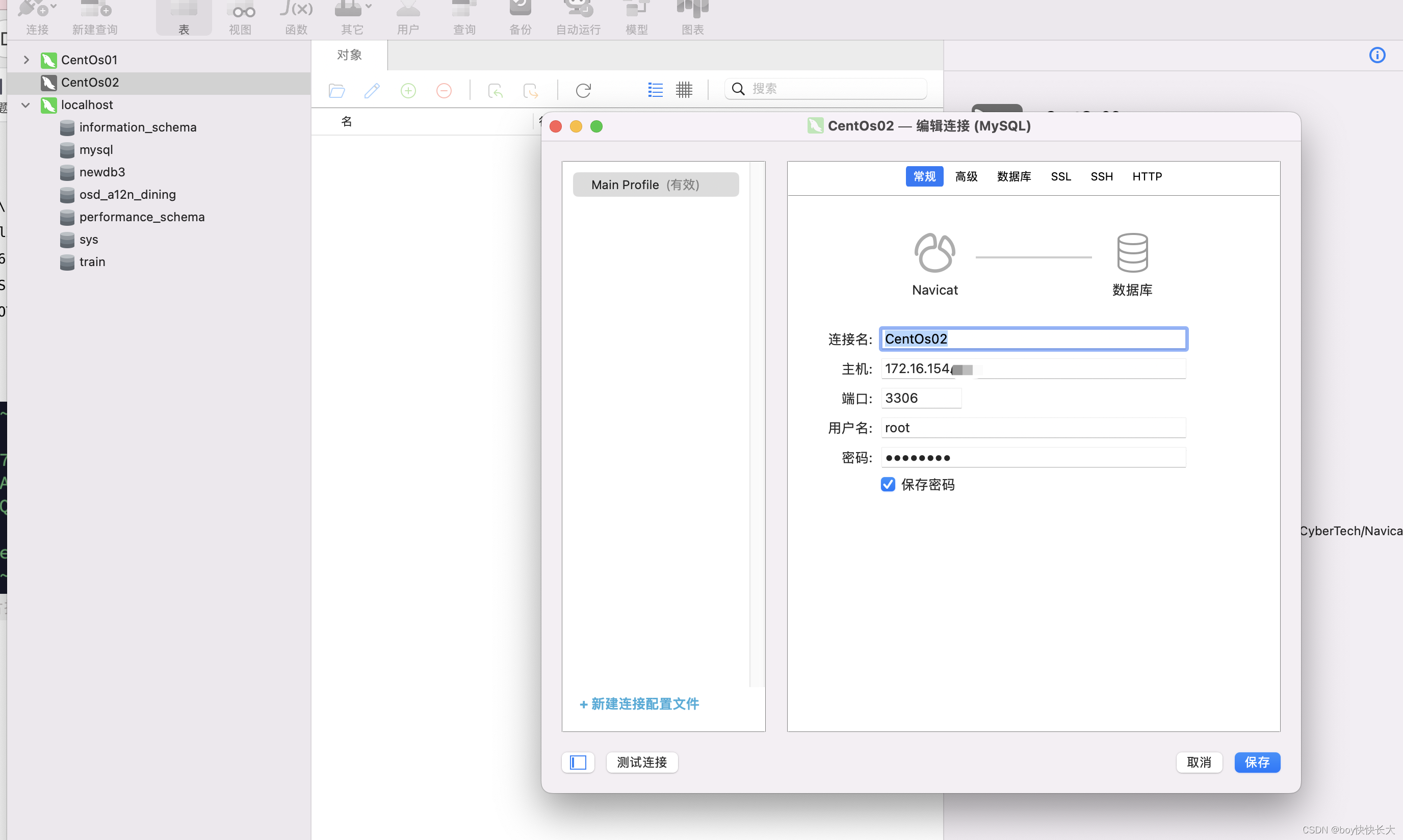Viewport: 1403px width, 840px height.
Task: Click the 新建连接配置文件 link
Action: pos(639,703)
